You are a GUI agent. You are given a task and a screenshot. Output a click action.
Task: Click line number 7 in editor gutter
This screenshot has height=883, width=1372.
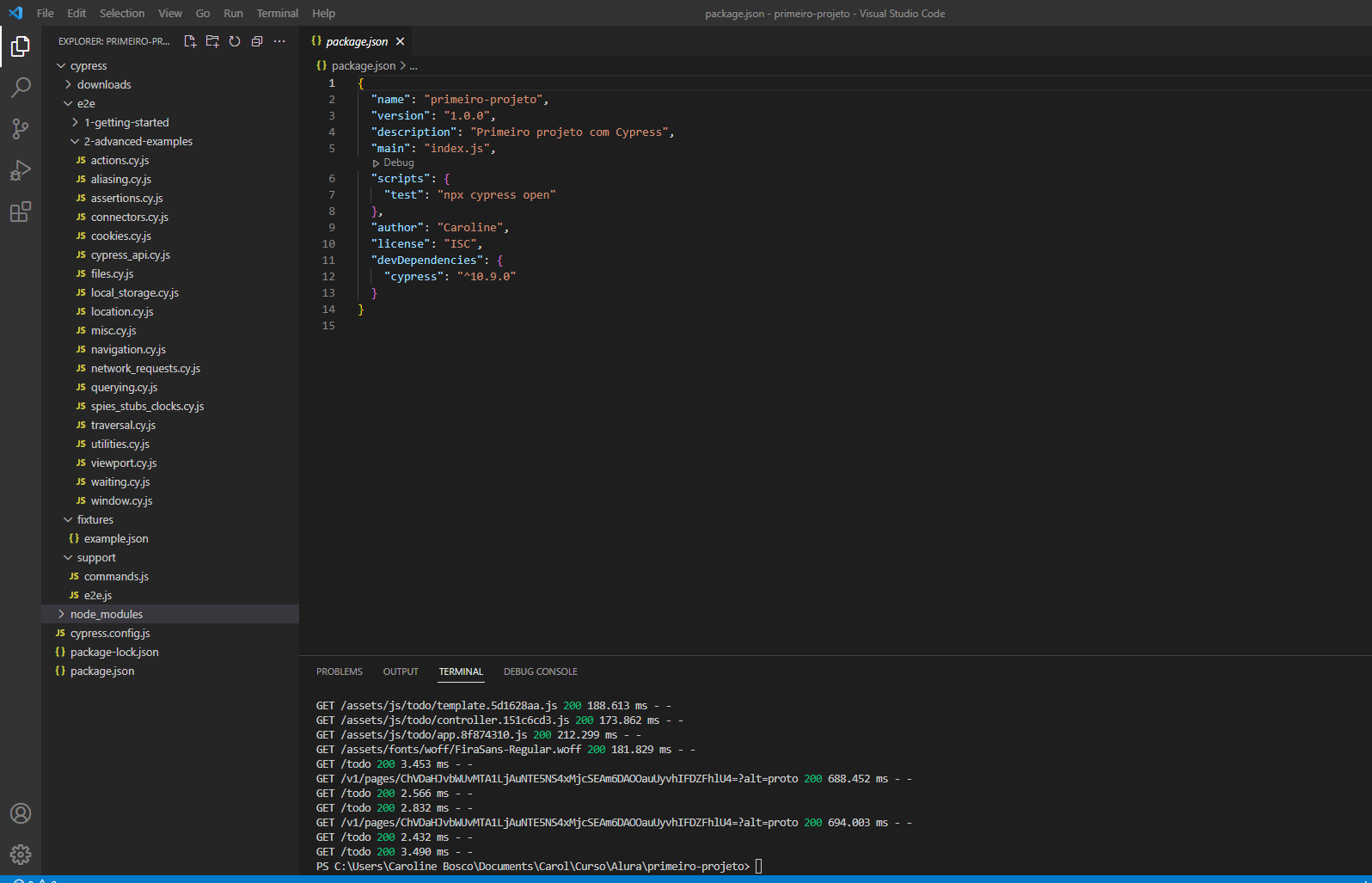[x=332, y=195]
